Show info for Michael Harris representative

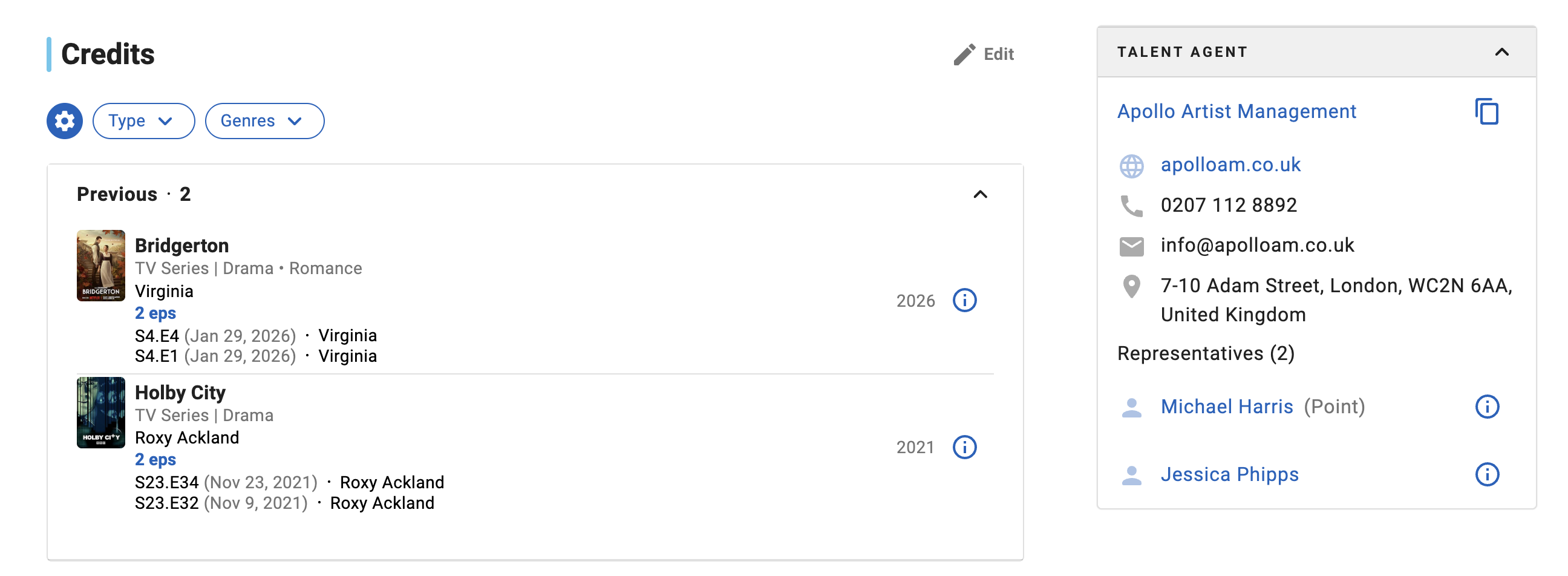[1486, 407]
